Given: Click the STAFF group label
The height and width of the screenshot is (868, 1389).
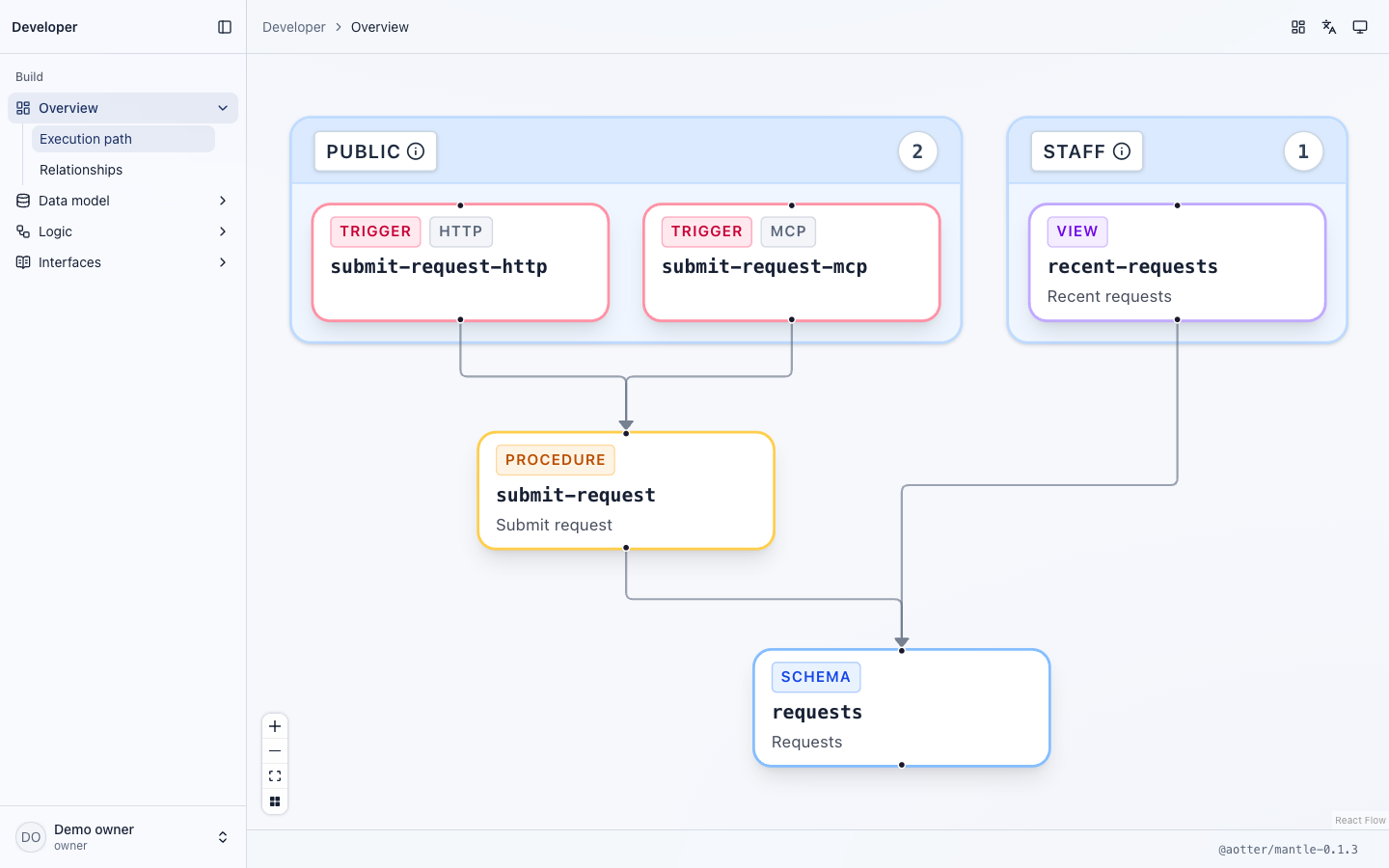Looking at the screenshot, I should pos(1087,151).
